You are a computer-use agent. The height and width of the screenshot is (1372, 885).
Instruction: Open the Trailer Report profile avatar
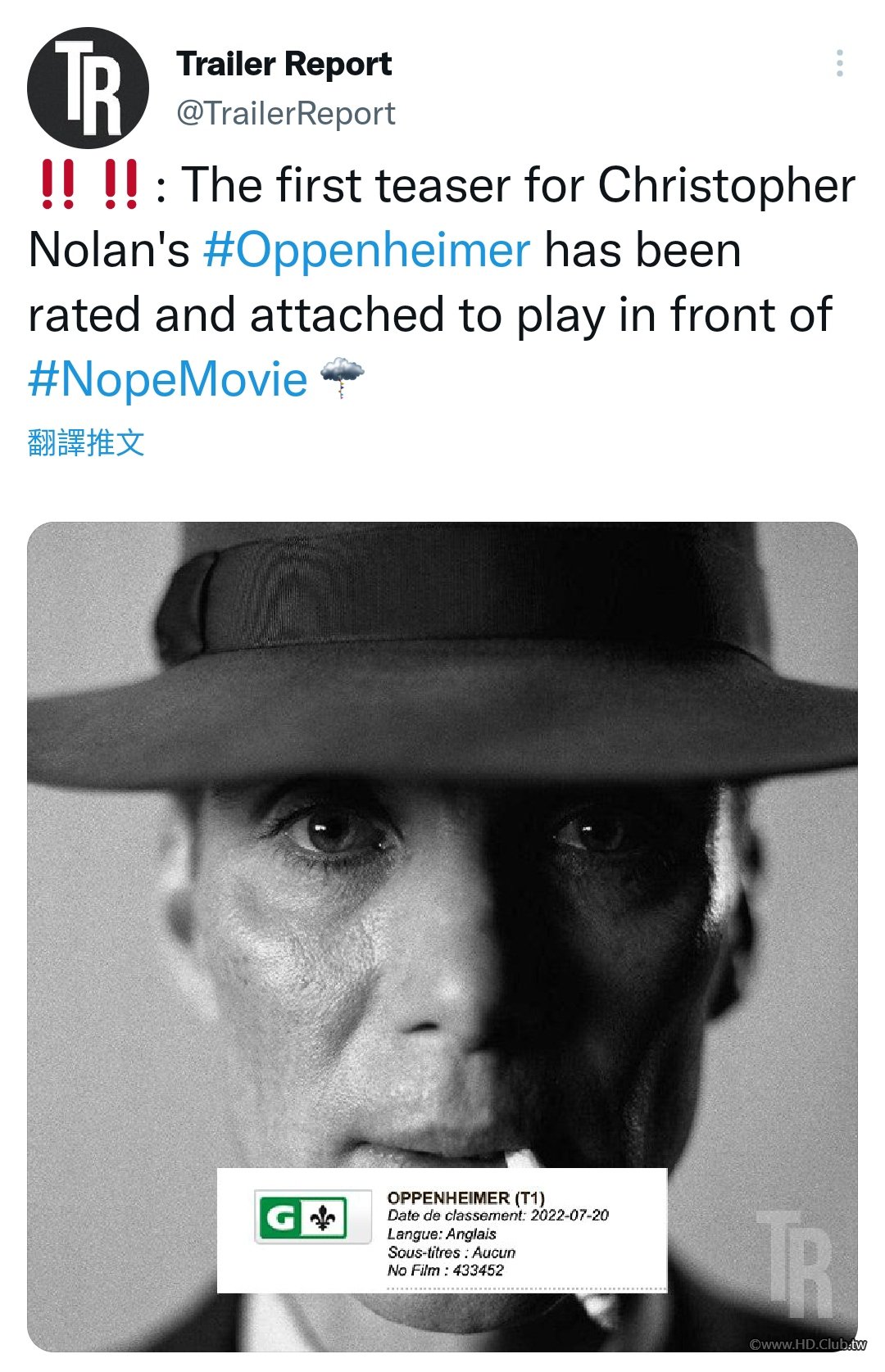point(88,88)
